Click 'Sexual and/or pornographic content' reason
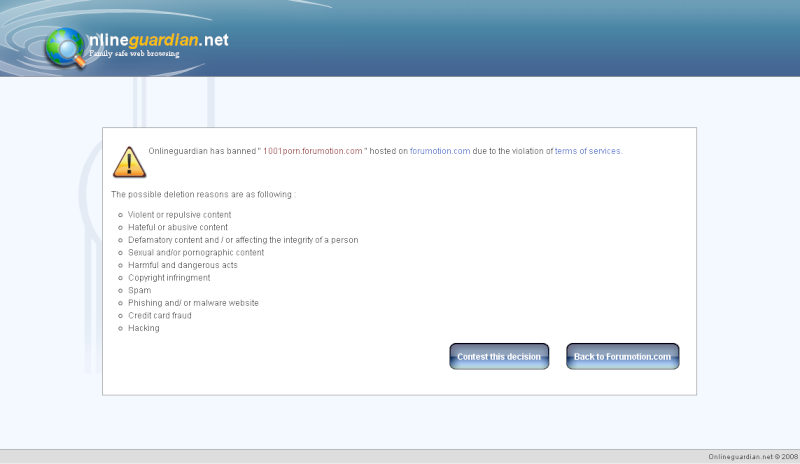This screenshot has width=800, height=464. (x=196, y=253)
